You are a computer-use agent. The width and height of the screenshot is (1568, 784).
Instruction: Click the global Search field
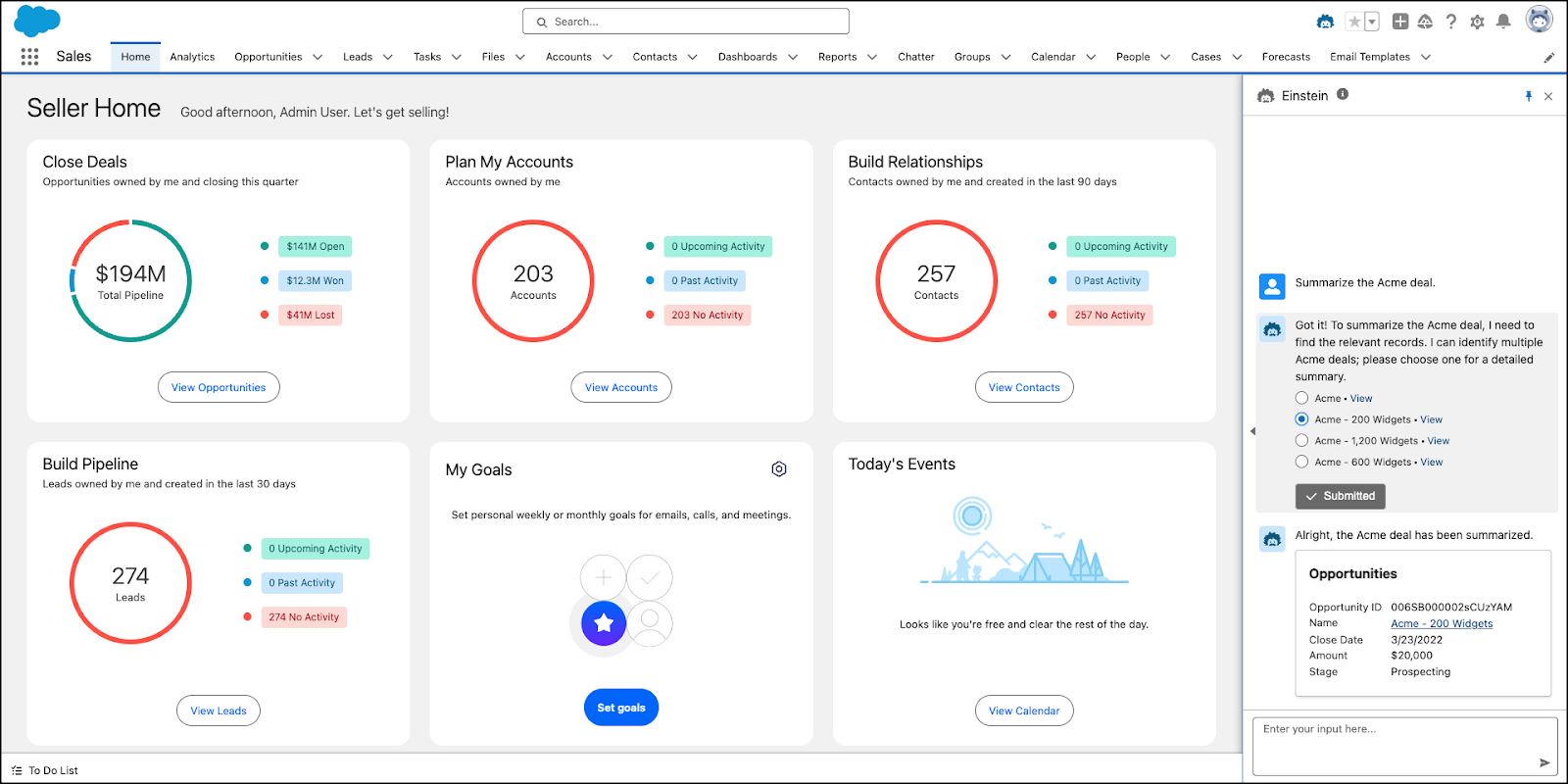(686, 22)
